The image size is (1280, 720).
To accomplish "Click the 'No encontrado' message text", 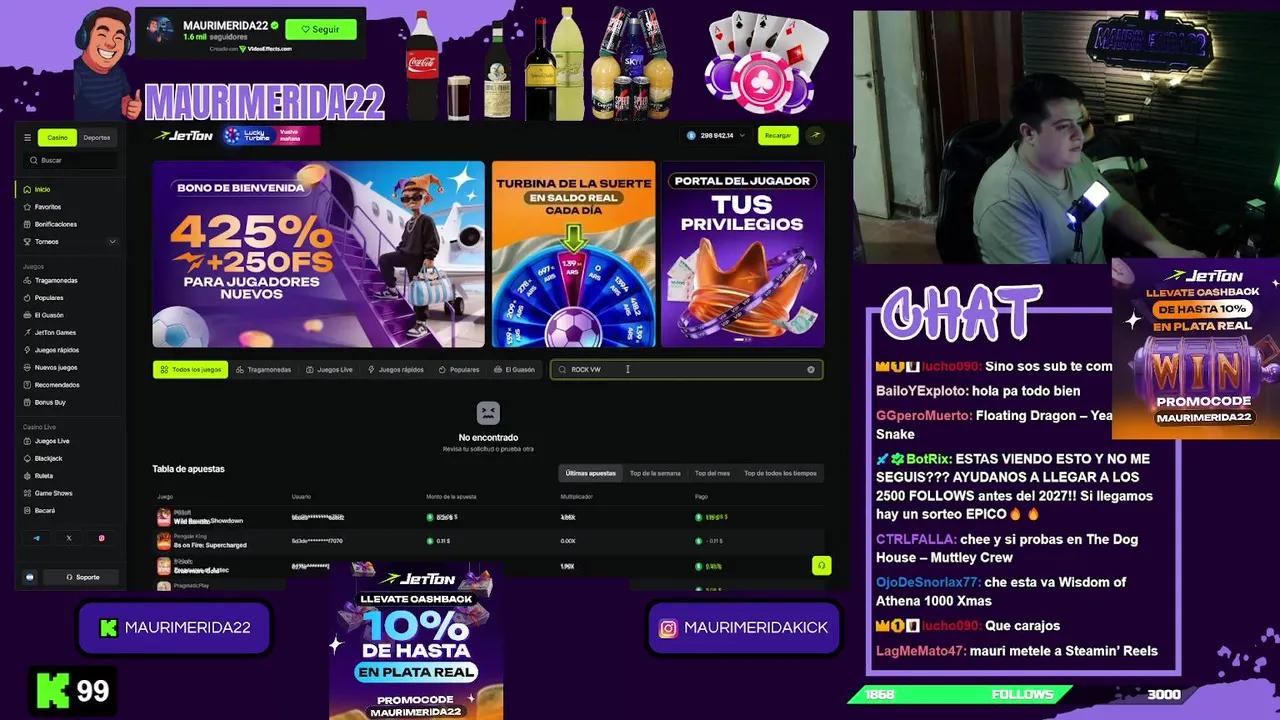I will pyautogui.click(x=488, y=438).
